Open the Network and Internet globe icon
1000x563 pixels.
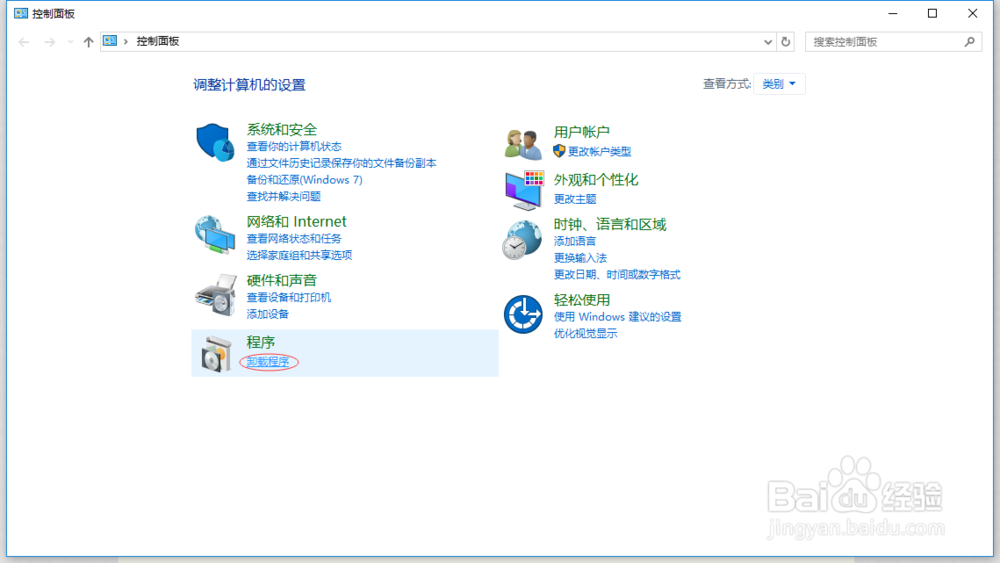pos(215,235)
